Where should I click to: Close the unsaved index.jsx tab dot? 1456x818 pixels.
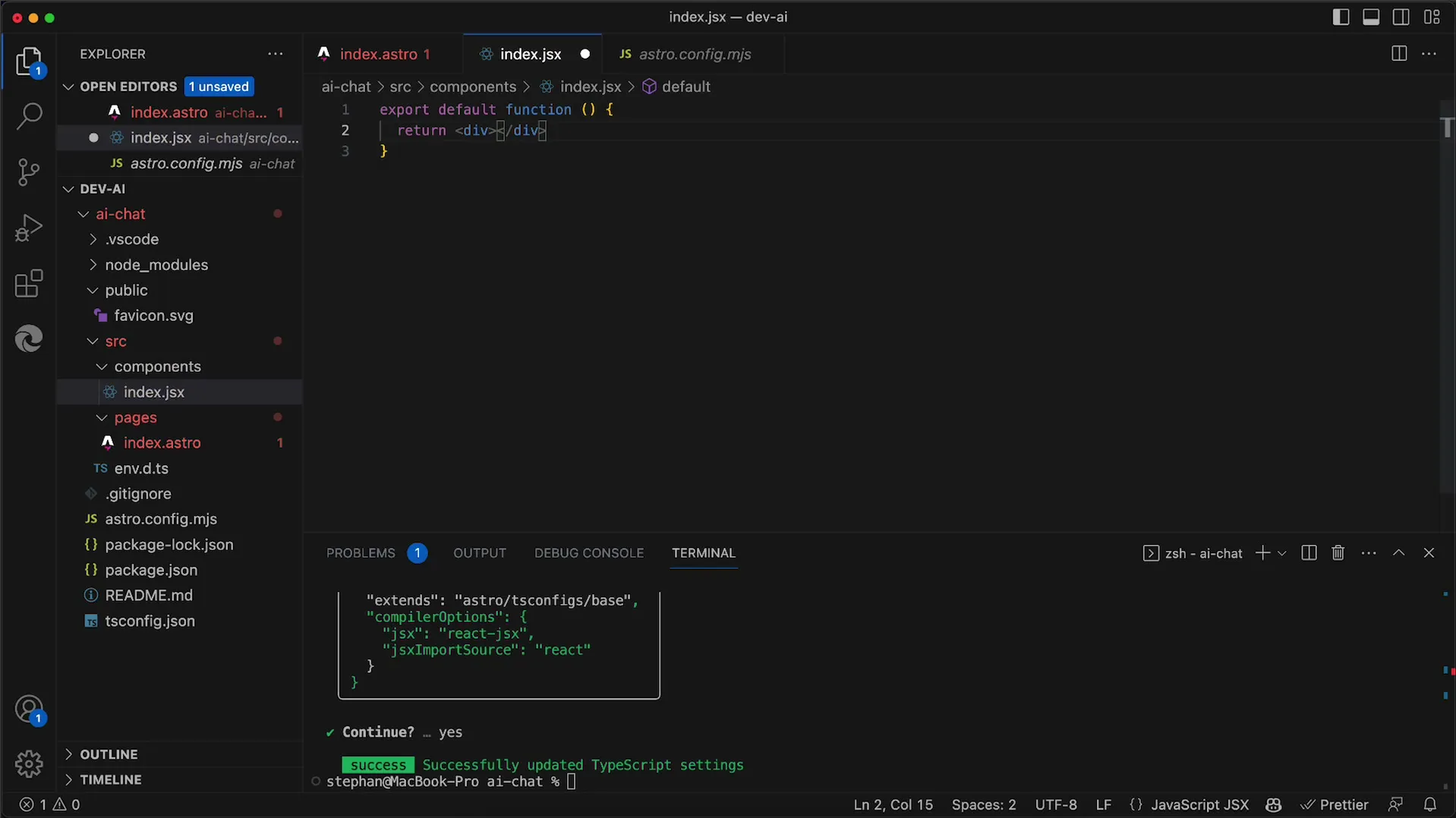[x=585, y=54]
